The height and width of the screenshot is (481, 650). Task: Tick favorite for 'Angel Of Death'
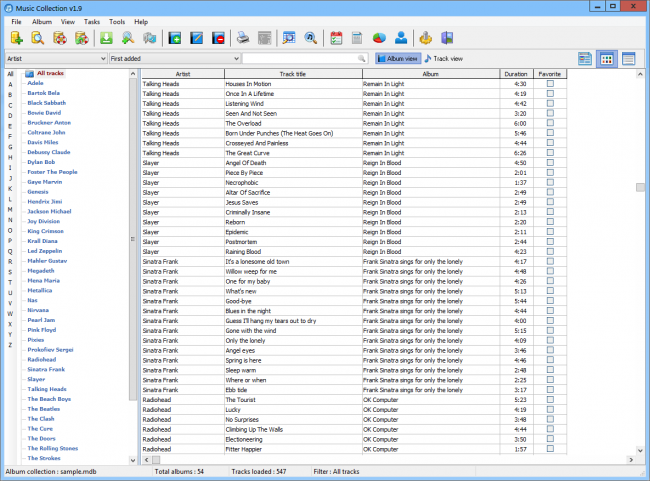coord(550,163)
